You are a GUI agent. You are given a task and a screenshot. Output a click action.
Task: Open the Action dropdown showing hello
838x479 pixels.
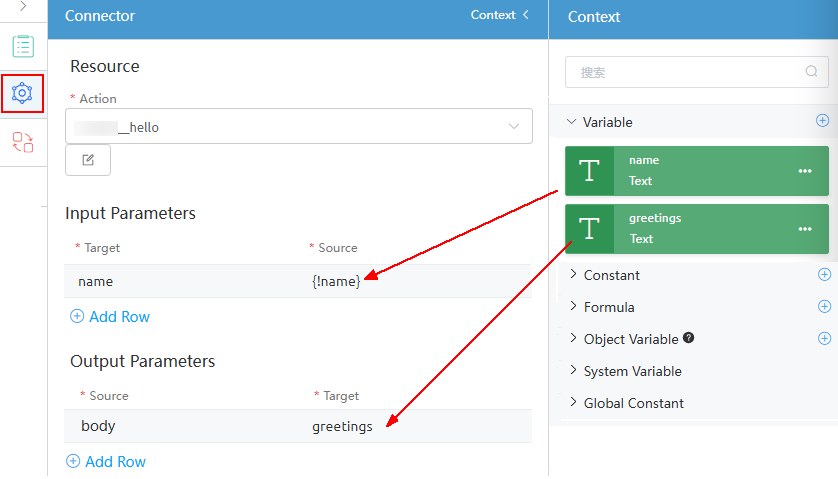pyautogui.click(x=299, y=126)
